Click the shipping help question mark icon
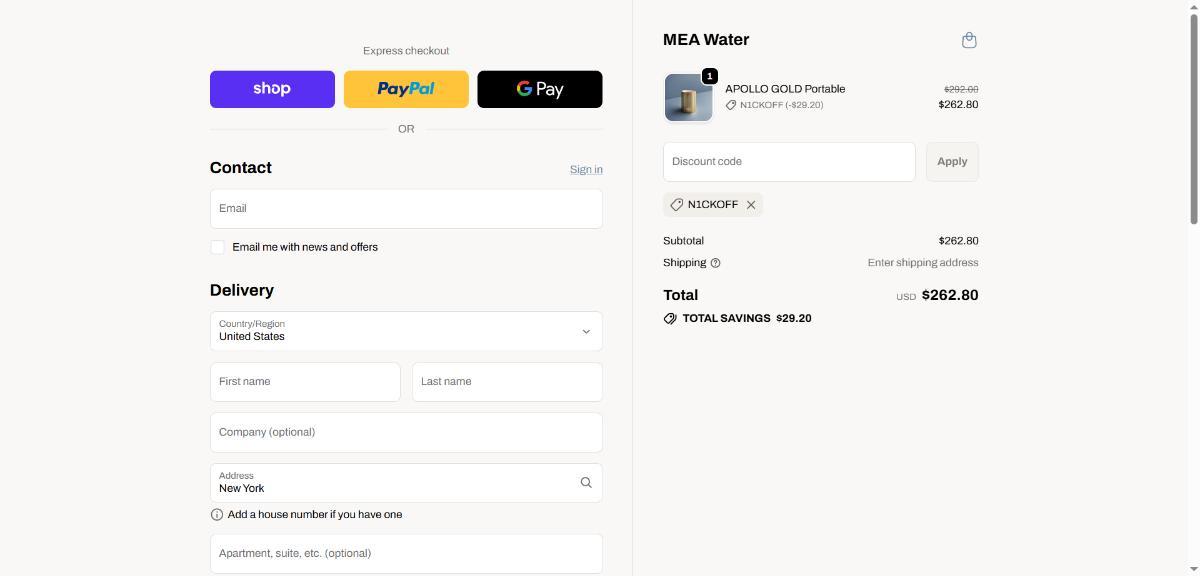 715,263
